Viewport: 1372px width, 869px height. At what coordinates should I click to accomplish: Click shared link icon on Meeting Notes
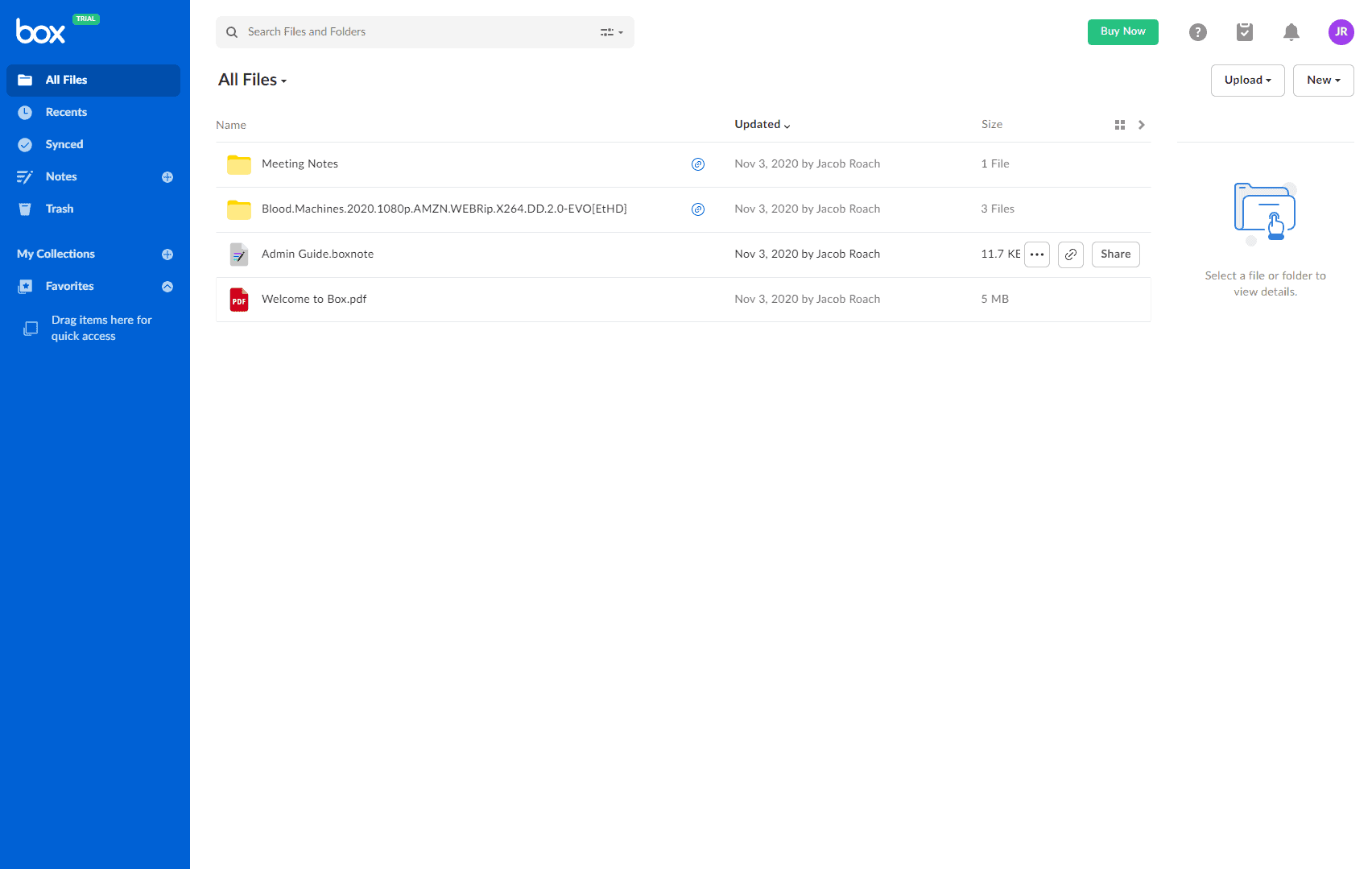698,164
